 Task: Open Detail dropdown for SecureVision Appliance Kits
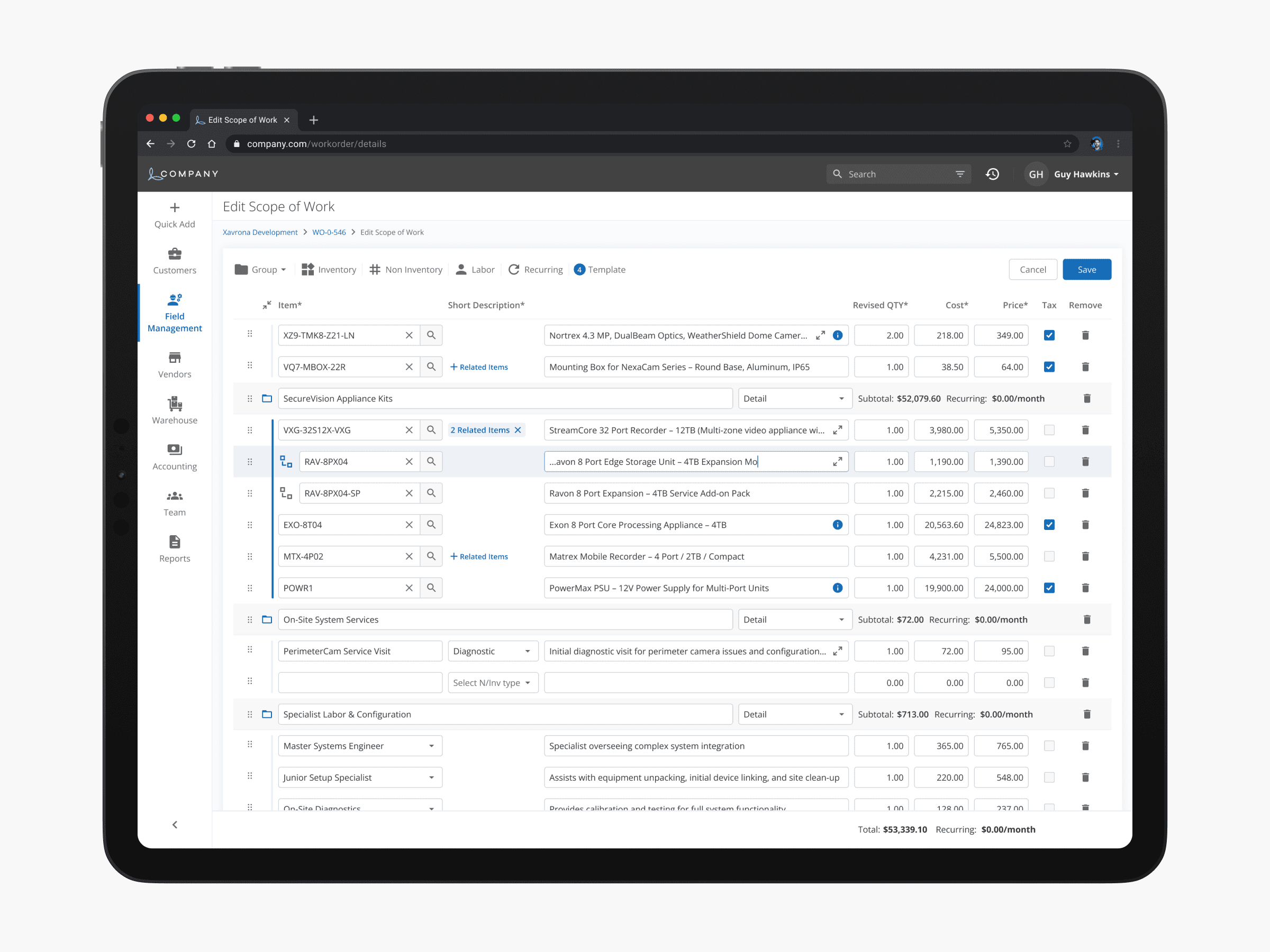[794, 398]
